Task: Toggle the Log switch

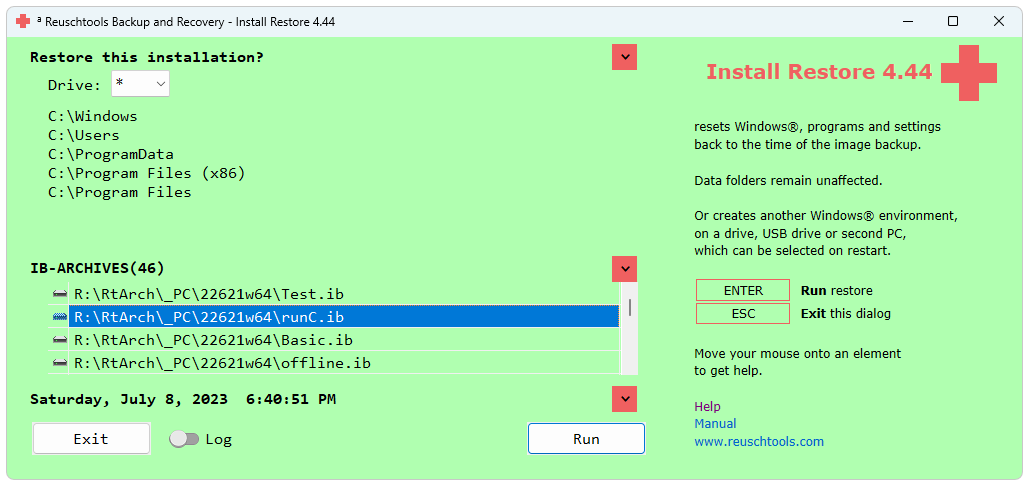Action: 184,439
